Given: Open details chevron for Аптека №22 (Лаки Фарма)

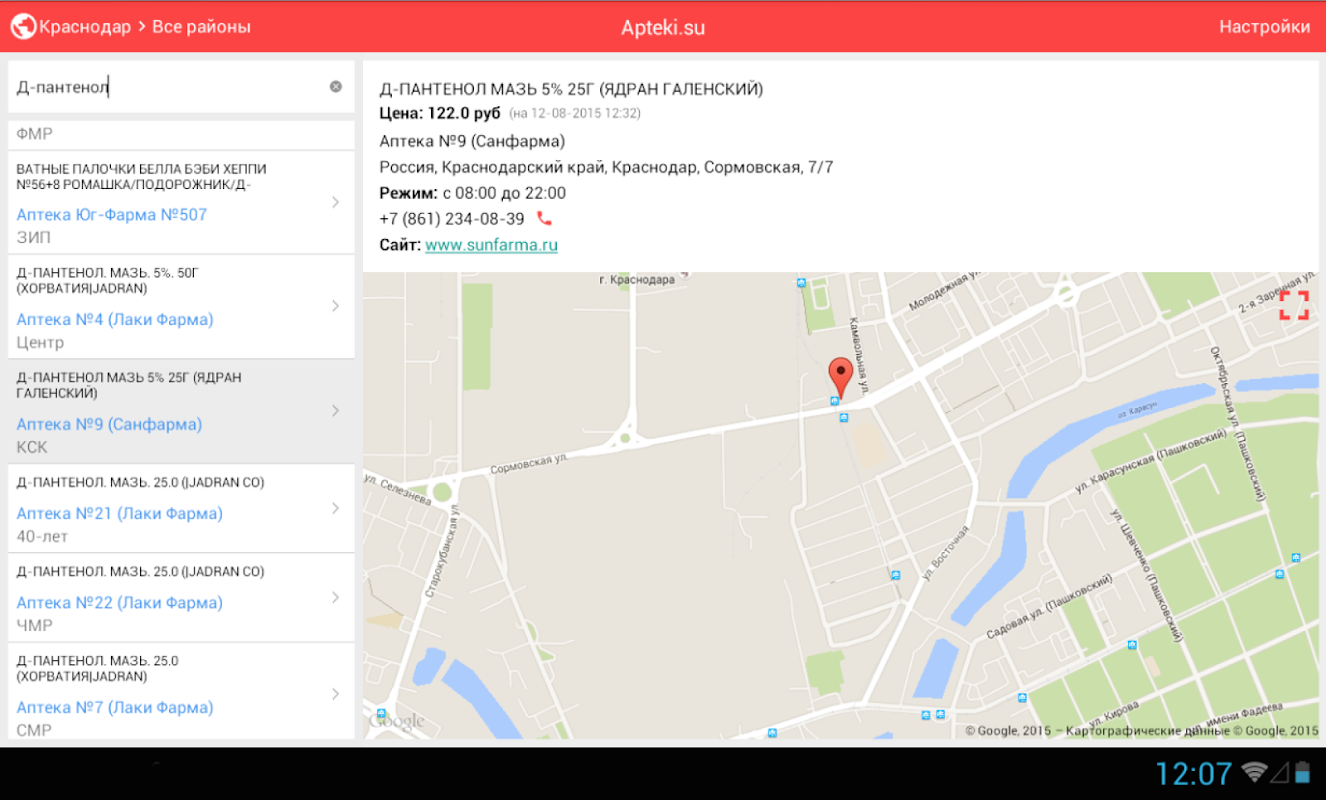Looking at the screenshot, I should [x=336, y=597].
